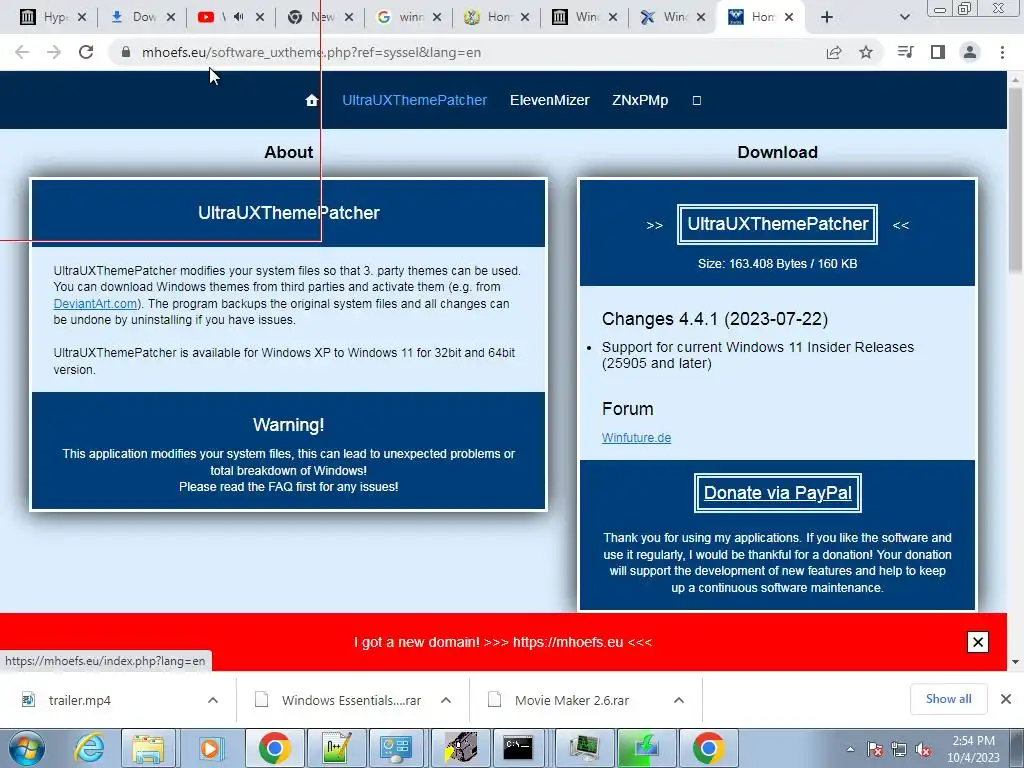
Task: Toggle the Chrome side panel icon
Action: (x=938, y=52)
